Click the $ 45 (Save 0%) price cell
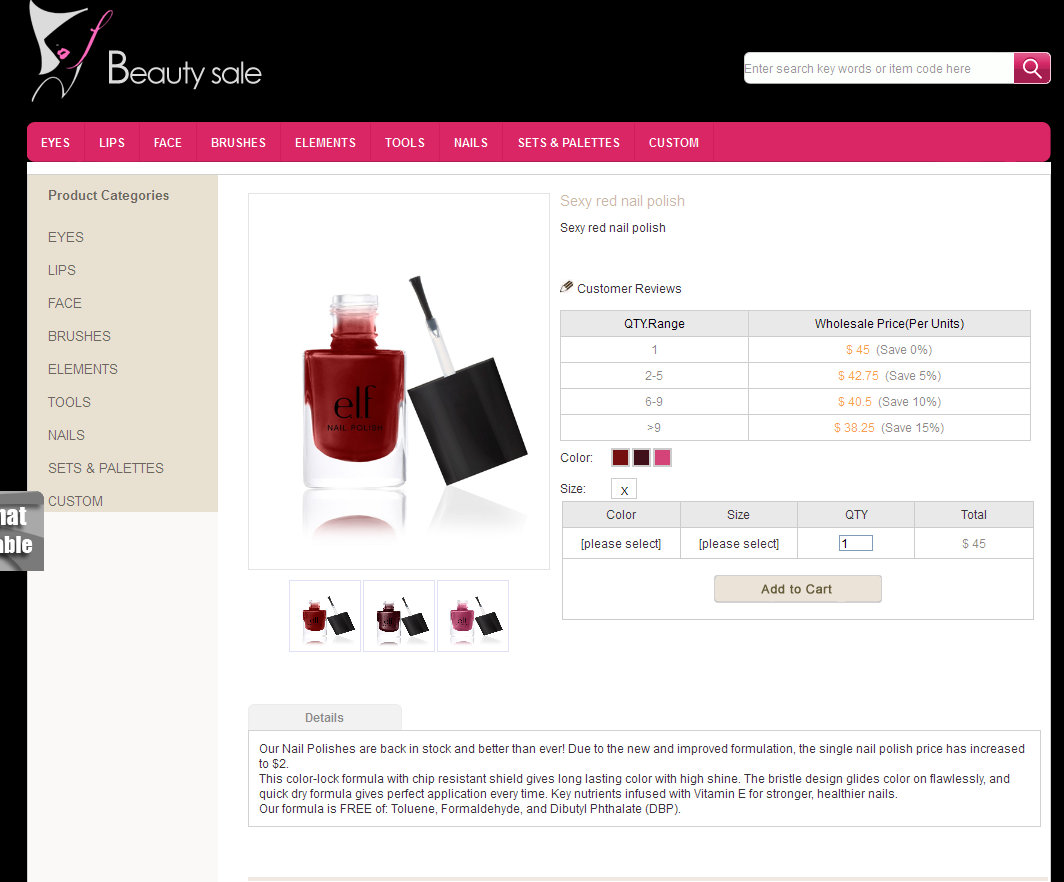Viewport: 1064px width, 882px height. point(889,350)
